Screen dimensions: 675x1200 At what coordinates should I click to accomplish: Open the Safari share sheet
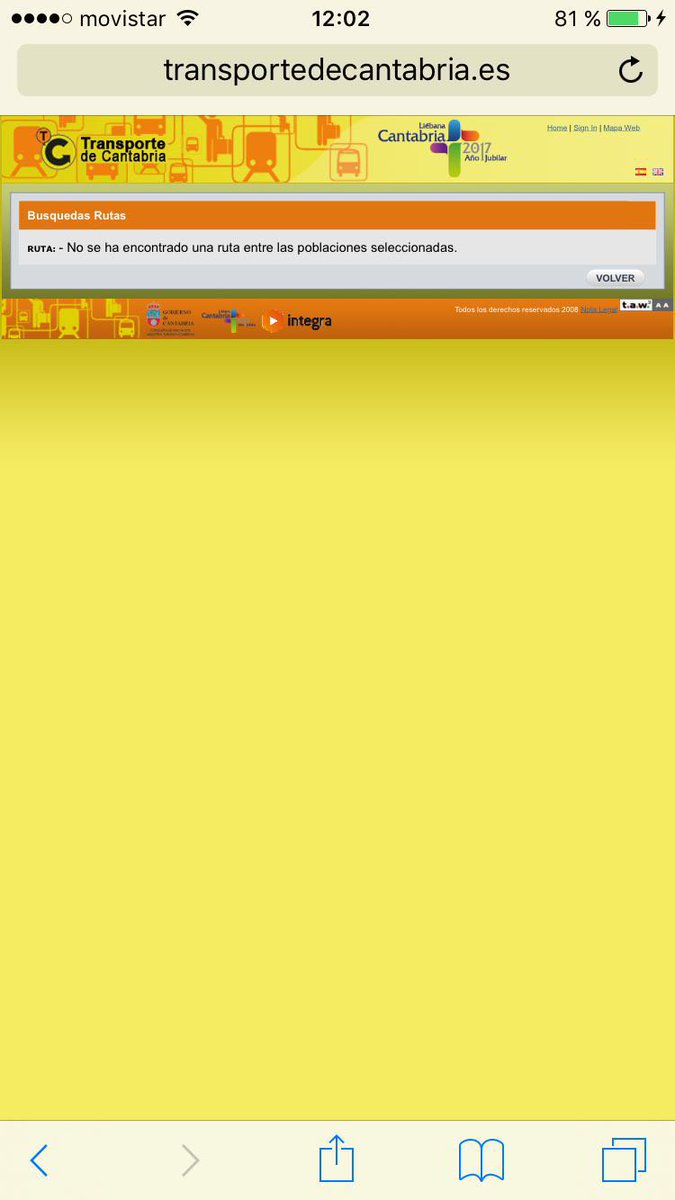click(337, 1158)
